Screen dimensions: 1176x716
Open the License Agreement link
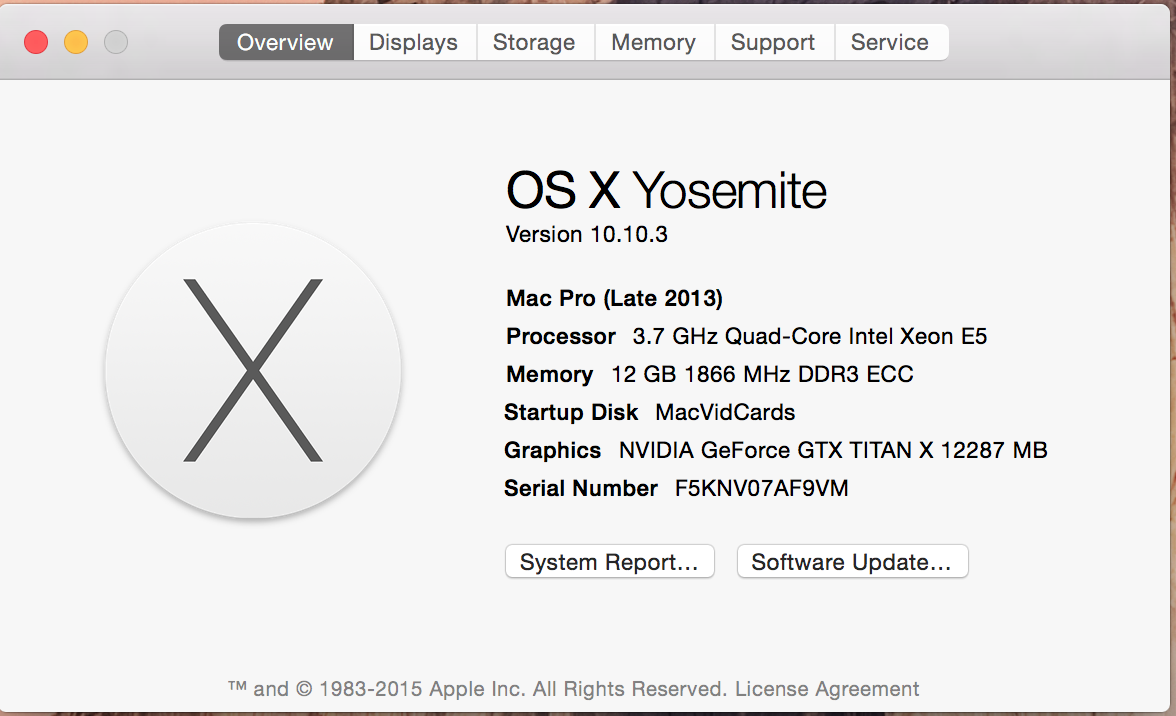coord(827,689)
